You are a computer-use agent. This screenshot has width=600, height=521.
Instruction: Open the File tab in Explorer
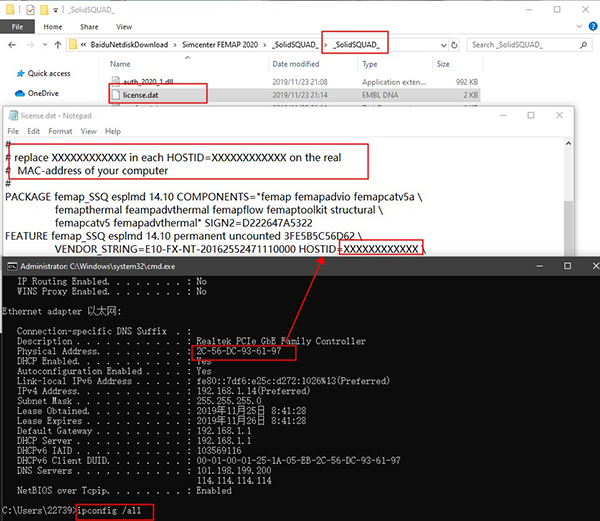coord(17,27)
